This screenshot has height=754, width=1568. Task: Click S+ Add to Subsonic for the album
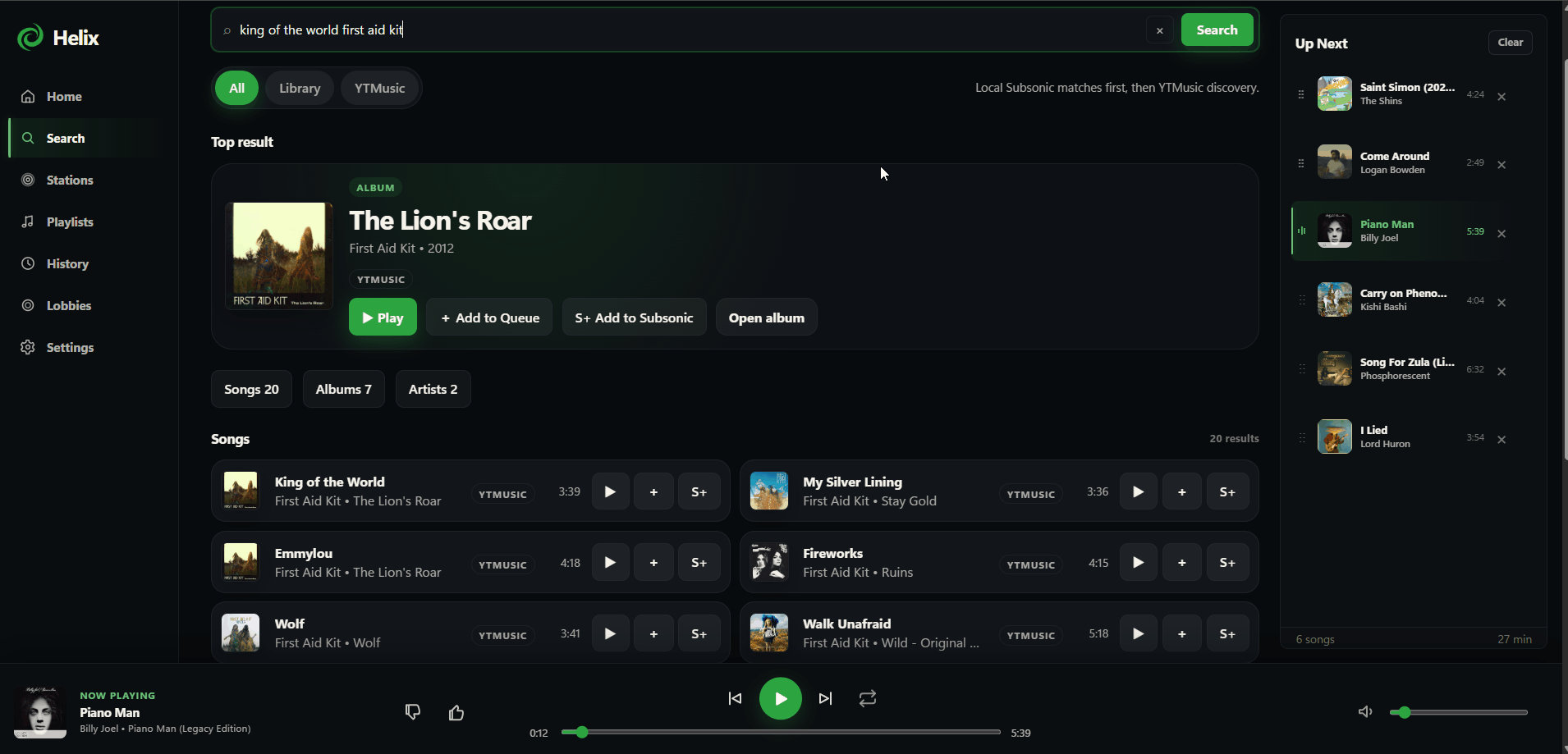pyautogui.click(x=634, y=318)
